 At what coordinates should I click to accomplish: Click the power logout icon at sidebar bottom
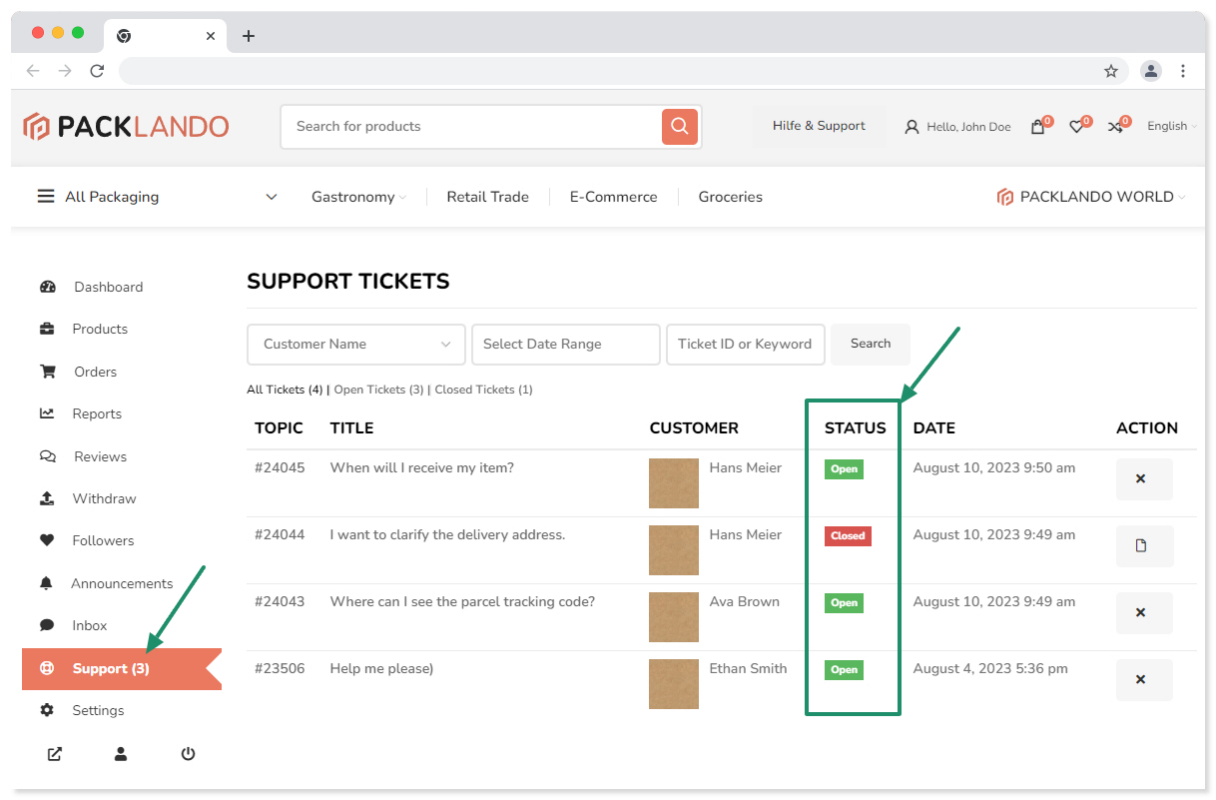(x=188, y=754)
